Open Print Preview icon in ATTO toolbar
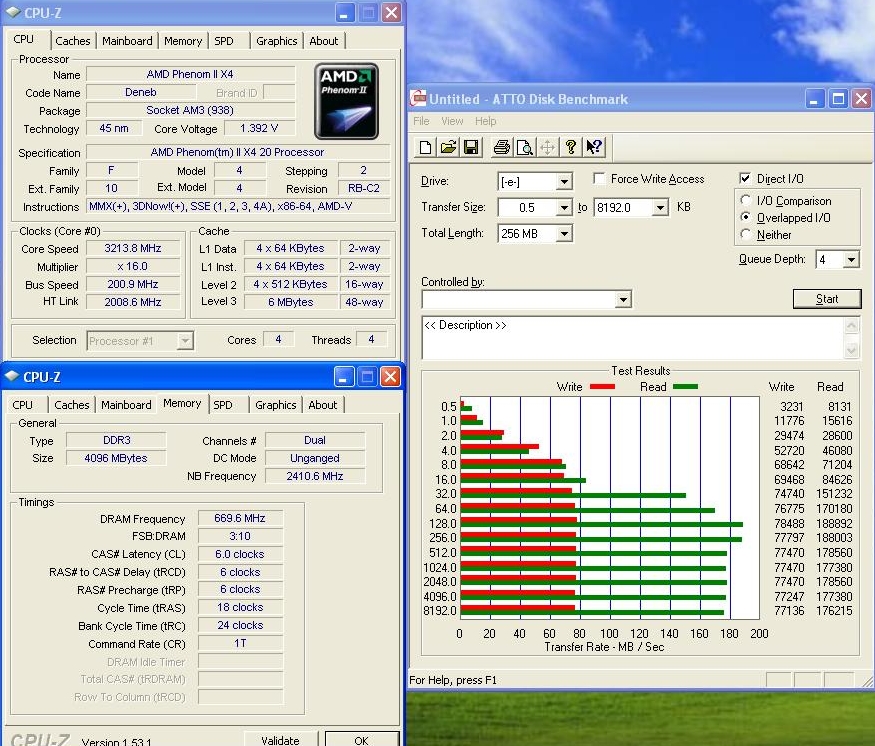875x746 pixels. [x=525, y=147]
